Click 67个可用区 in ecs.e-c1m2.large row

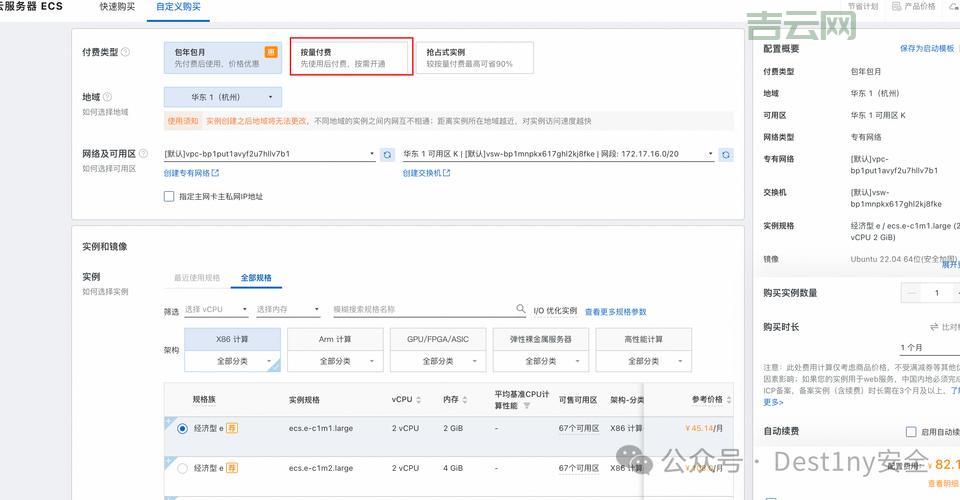pos(579,468)
